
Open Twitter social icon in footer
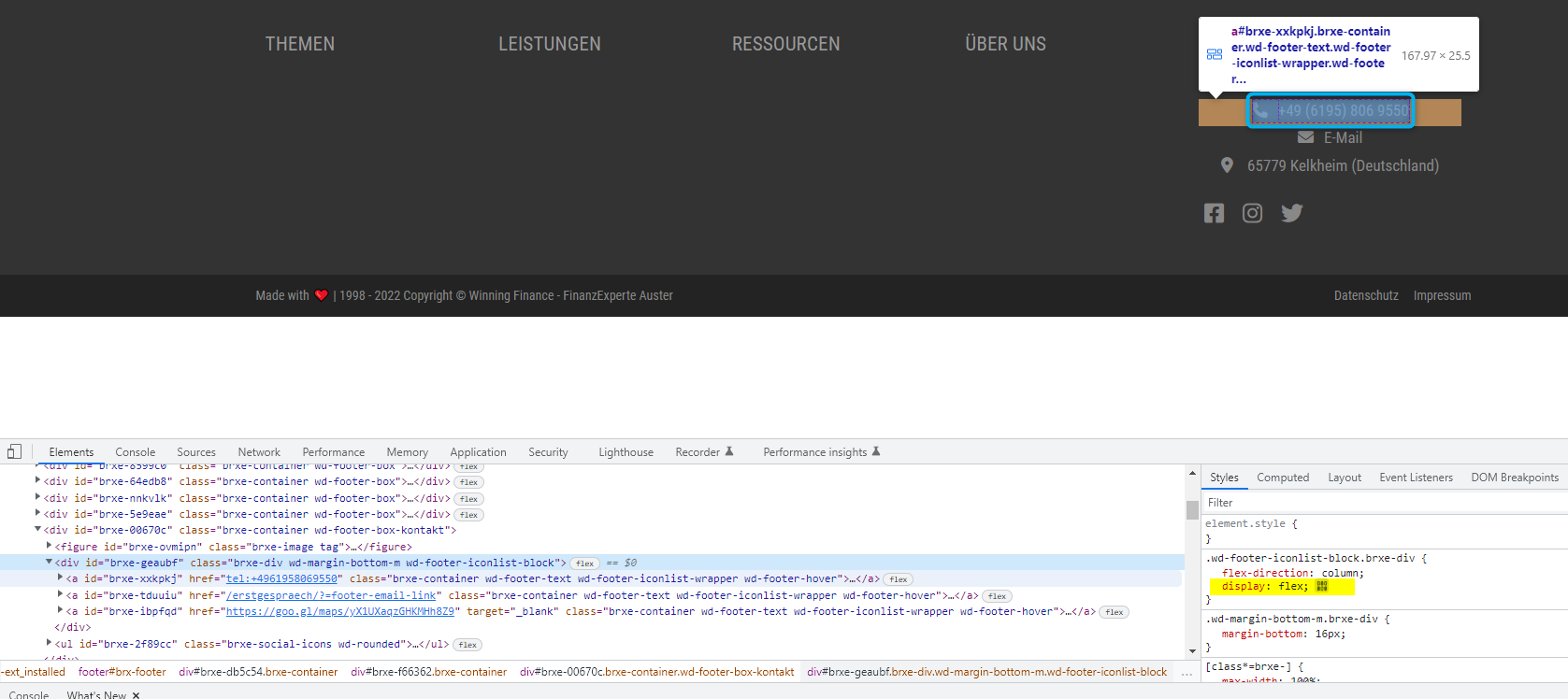pyautogui.click(x=1292, y=213)
